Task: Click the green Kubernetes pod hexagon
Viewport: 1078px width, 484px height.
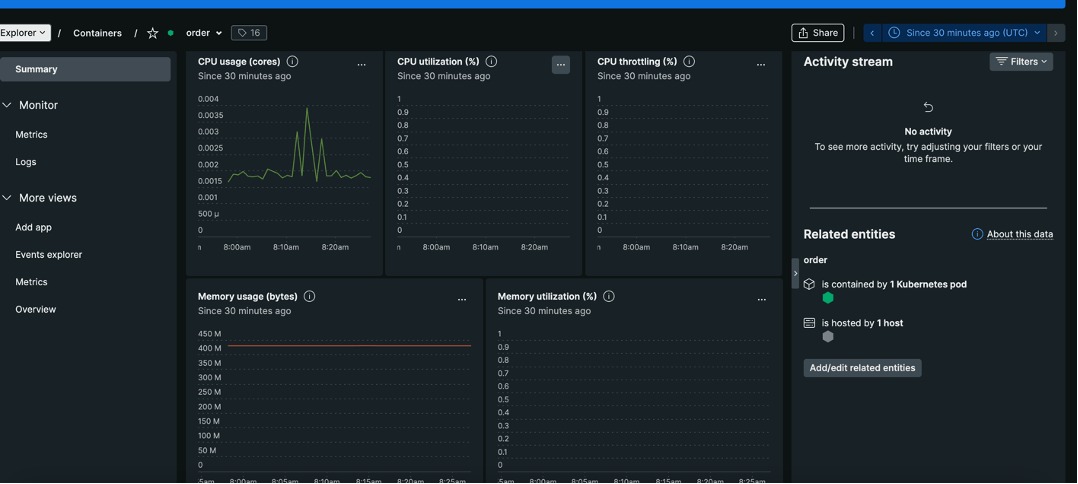Action: tap(828, 298)
